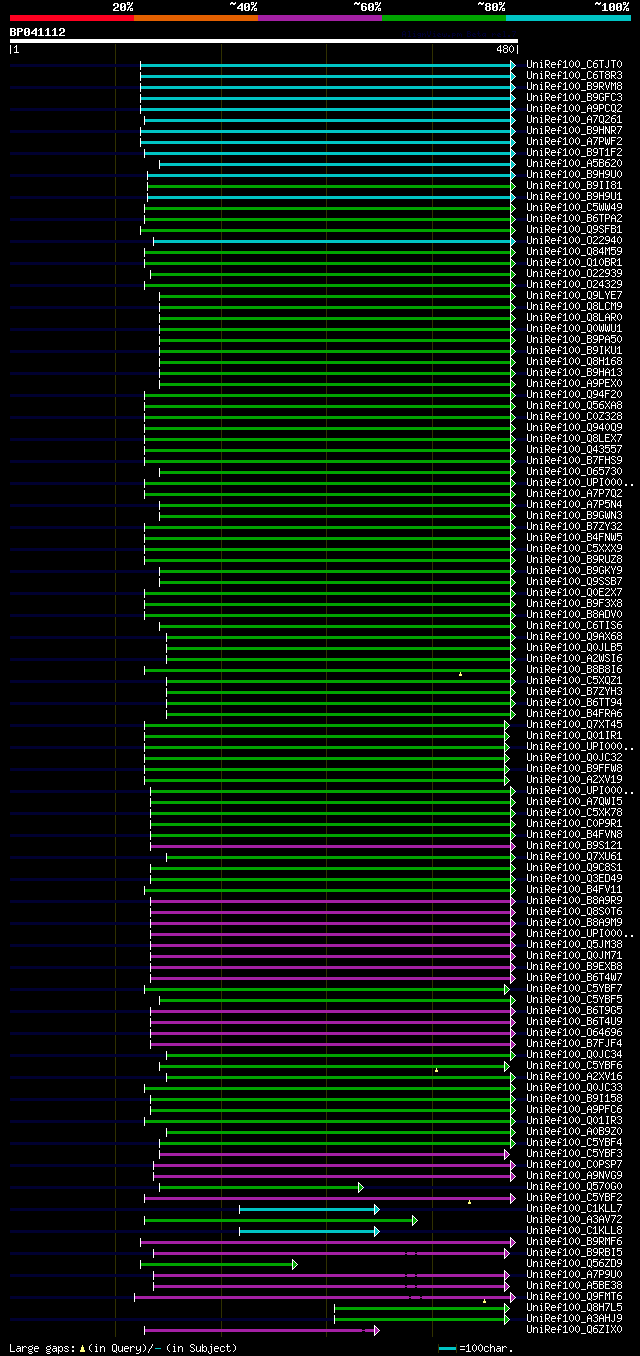640x1356 pixels.
Task: Click the purple ~60% identity legend segment
Action: pos(320,17)
